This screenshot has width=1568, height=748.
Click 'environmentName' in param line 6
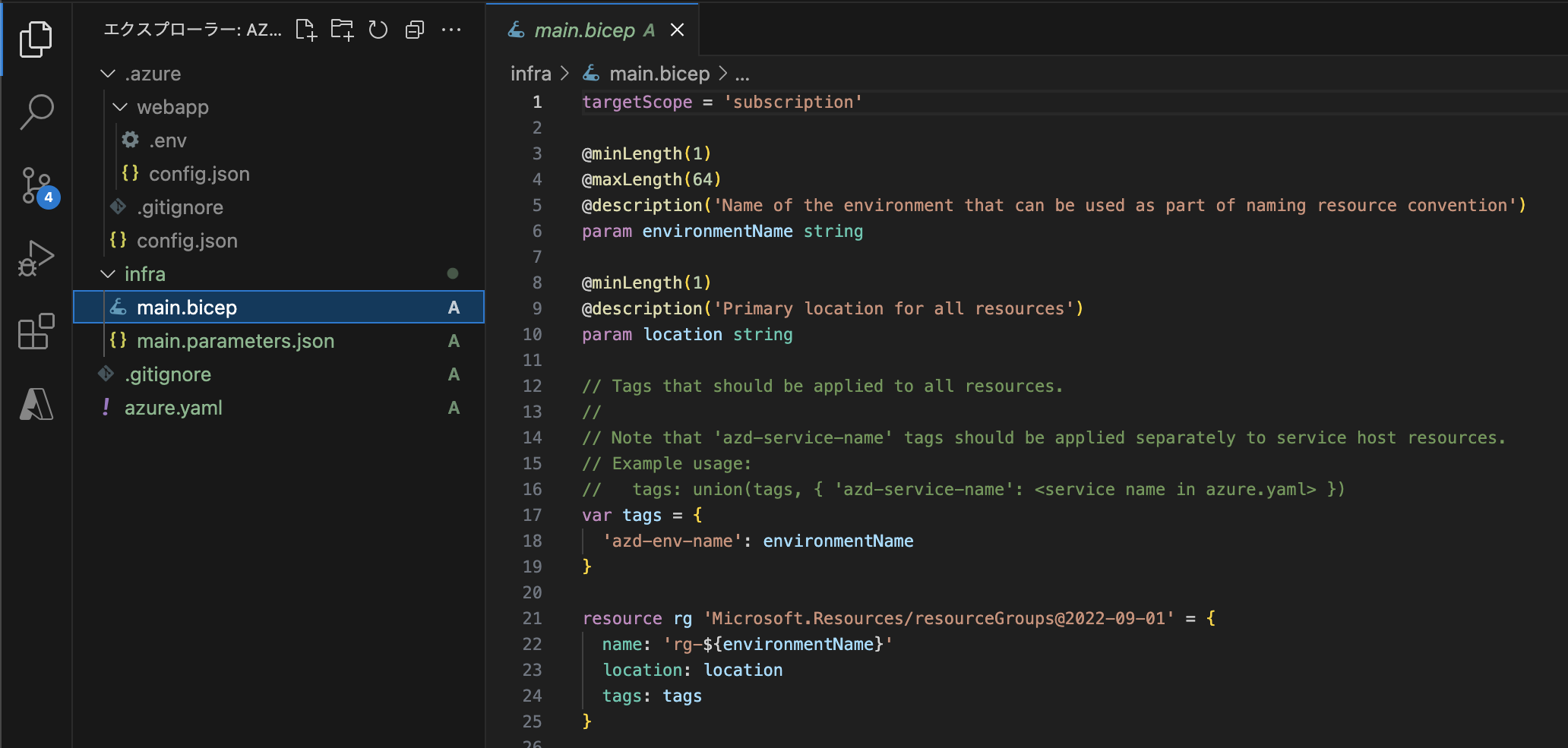coord(717,231)
